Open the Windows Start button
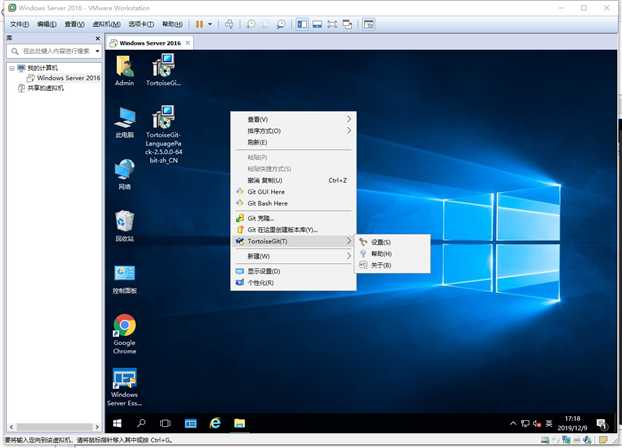Screen dimensions: 622x448 tap(117, 423)
